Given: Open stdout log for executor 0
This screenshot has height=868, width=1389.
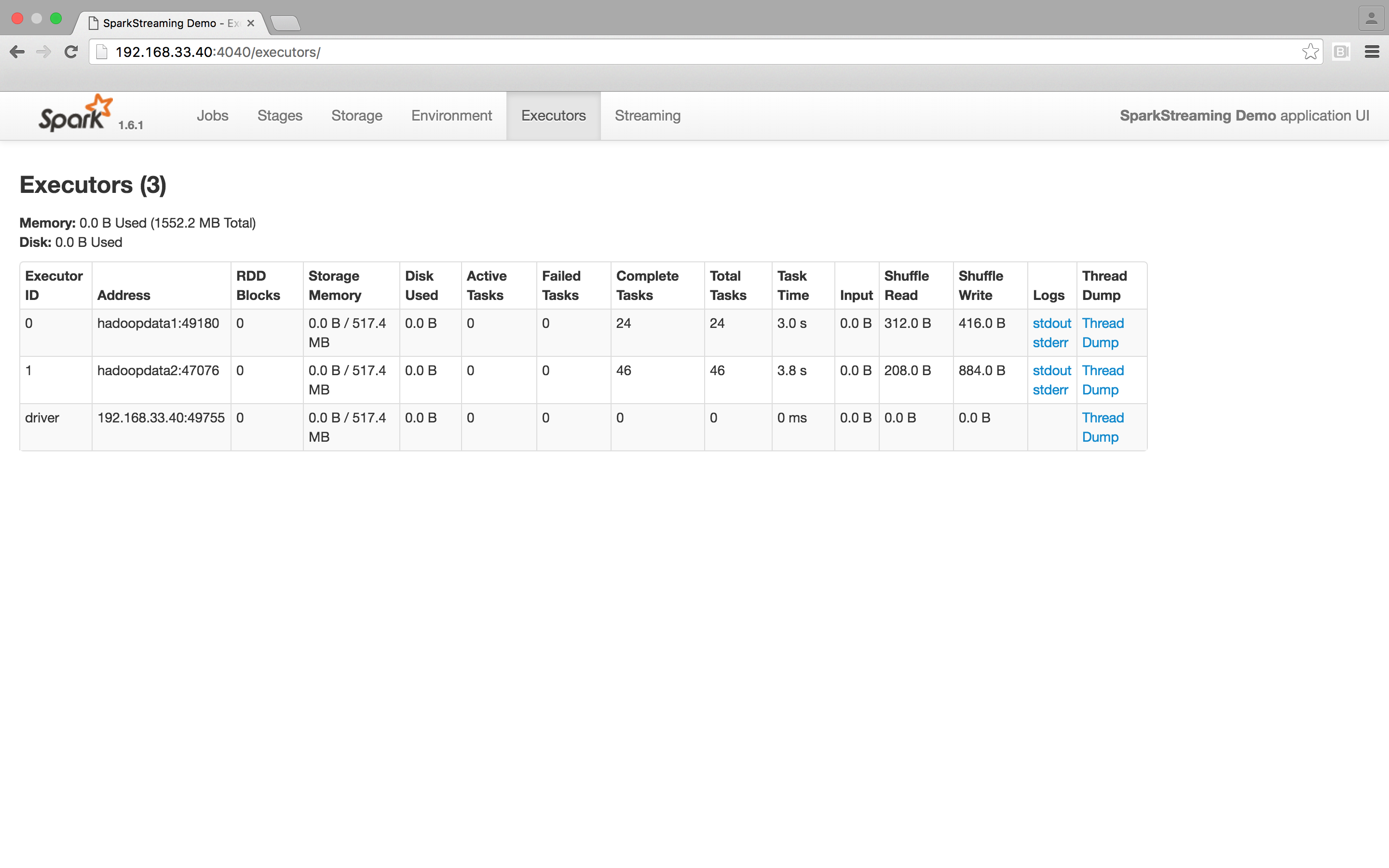Looking at the screenshot, I should (1051, 323).
